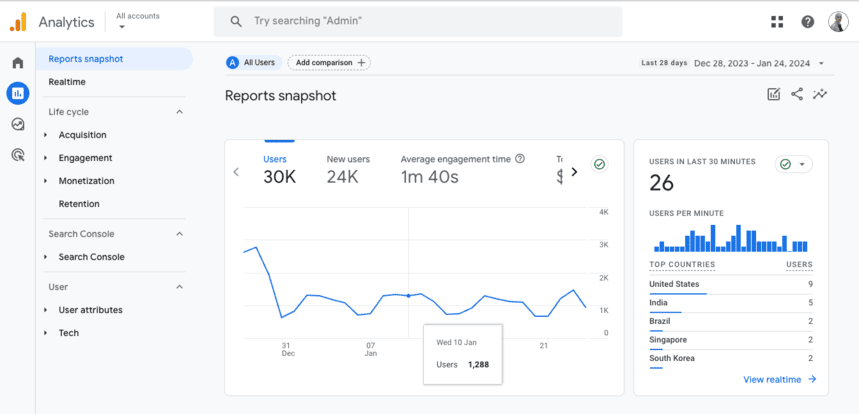This screenshot has width=859, height=414.
Task: Click the Add comparison button
Action: pos(329,63)
